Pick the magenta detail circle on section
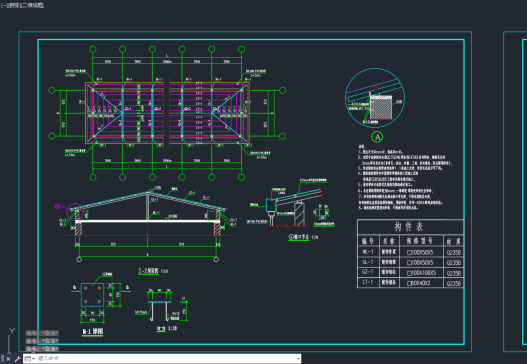The height and width of the screenshot is (364, 527). (x=75, y=211)
